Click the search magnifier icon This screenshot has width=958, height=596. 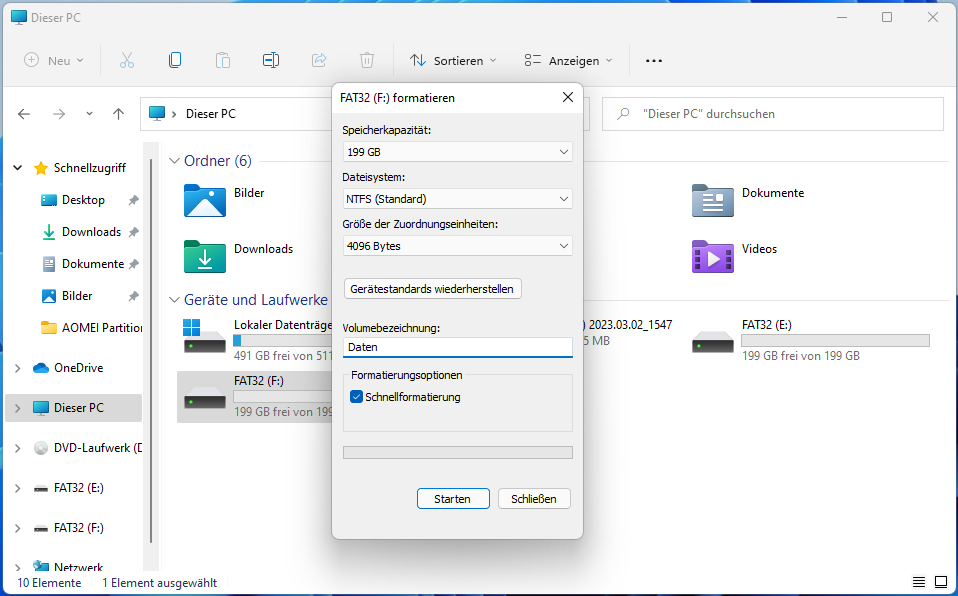[623, 114]
